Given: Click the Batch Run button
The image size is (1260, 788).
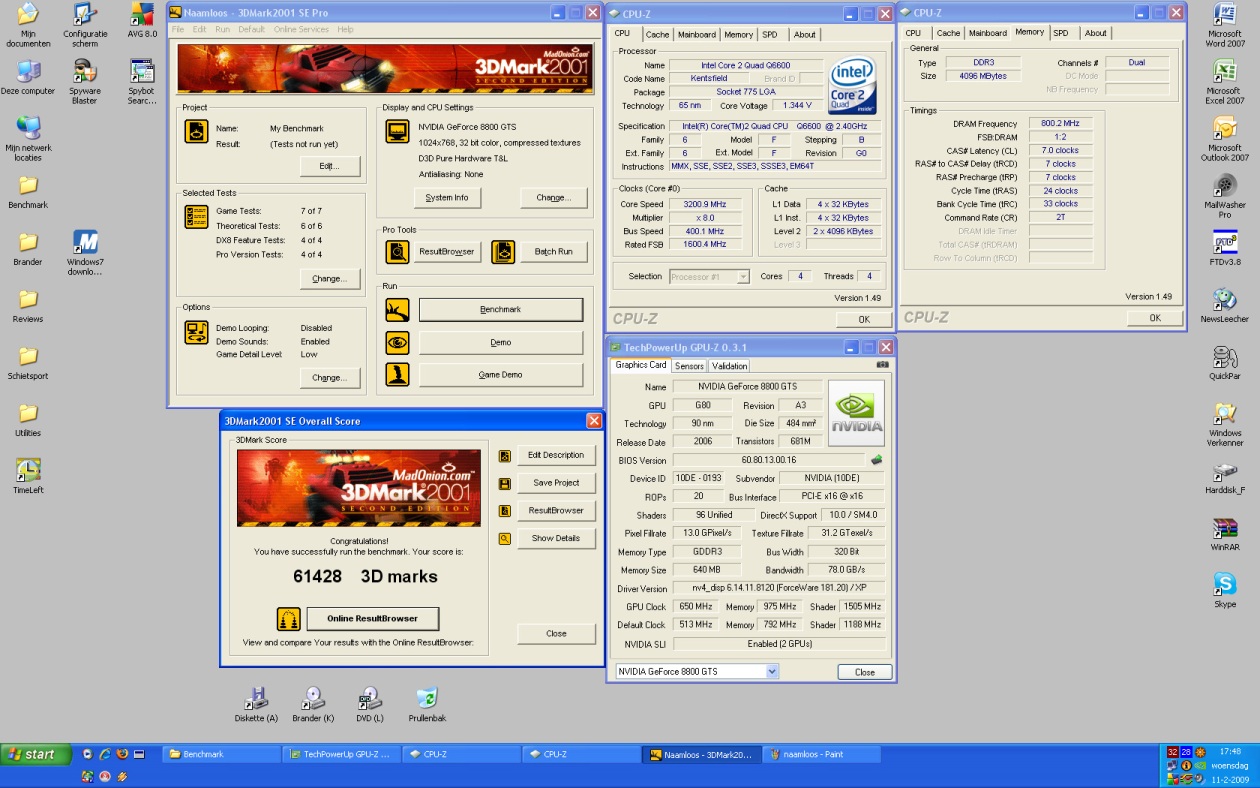Looking at the screenshot, I should click(553, 252).
